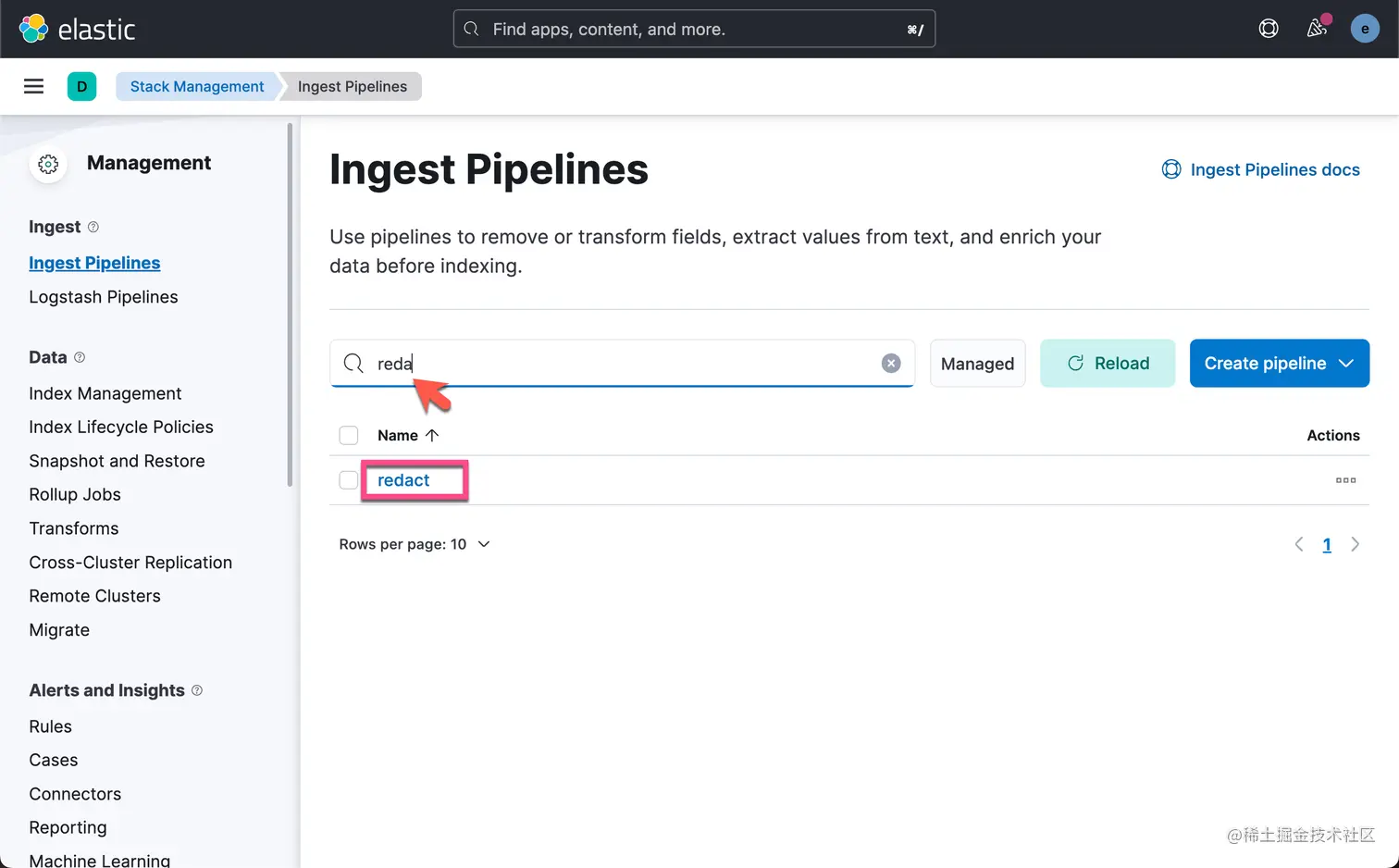Click the green D space avatar
The image size is (1399, 868).
[x=81, y=86]
